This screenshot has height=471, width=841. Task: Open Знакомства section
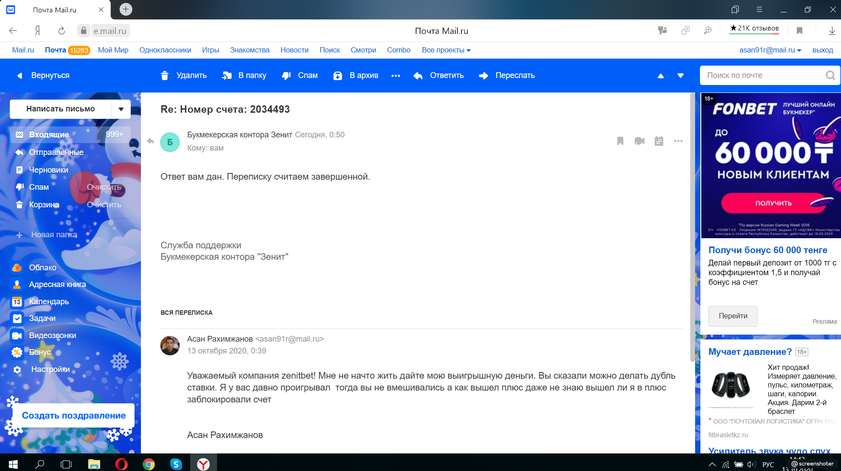249,50
